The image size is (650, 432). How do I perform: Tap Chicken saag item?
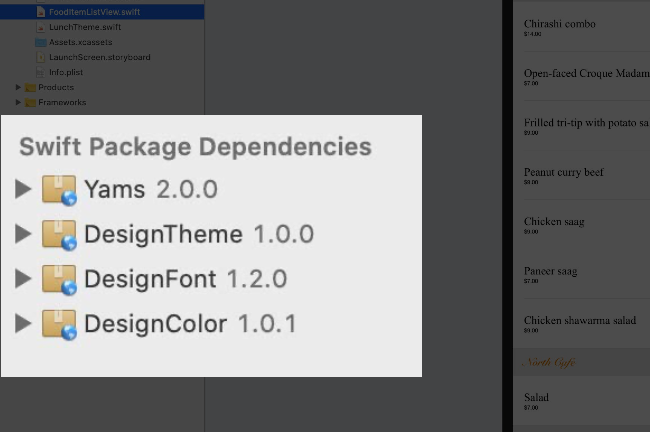(x=554, y=221)
